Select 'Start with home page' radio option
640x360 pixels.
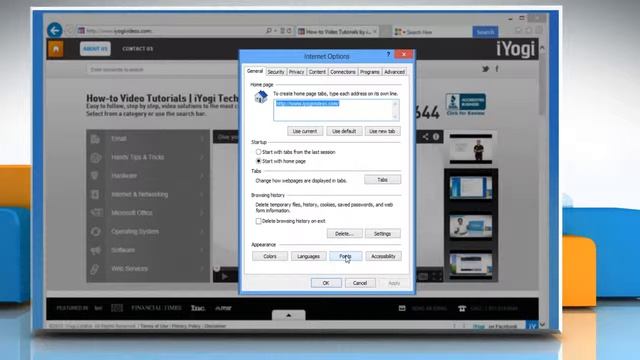258,161
